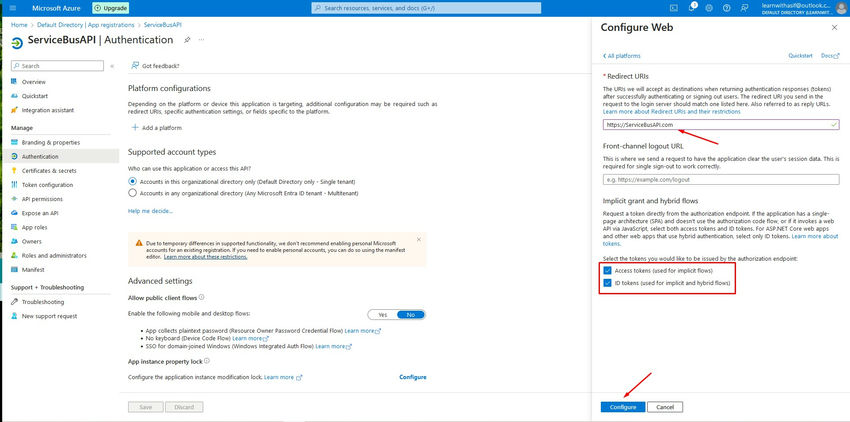Click the Add a platform plus icon
The height and width of the screenshot is (422, 850).
135,128
